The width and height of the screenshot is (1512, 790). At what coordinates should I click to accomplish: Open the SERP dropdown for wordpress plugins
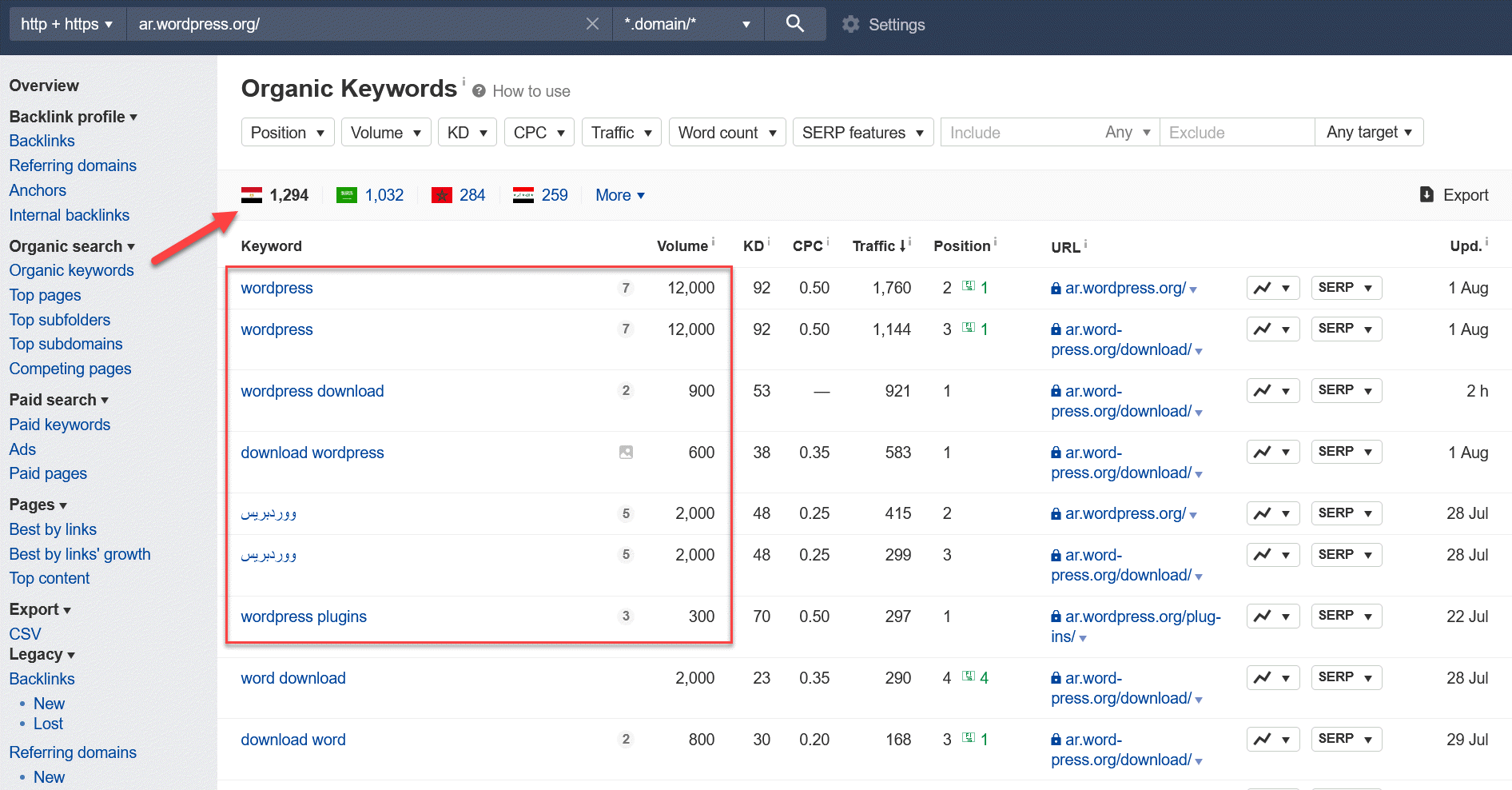pos(1346,616)
